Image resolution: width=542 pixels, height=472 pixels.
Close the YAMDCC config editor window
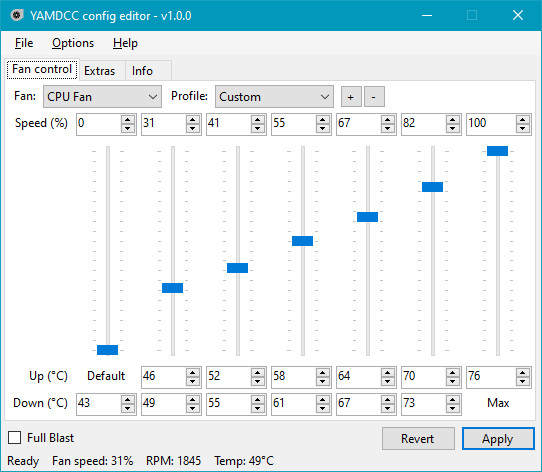pyautogui.click(x=518, y=15)
